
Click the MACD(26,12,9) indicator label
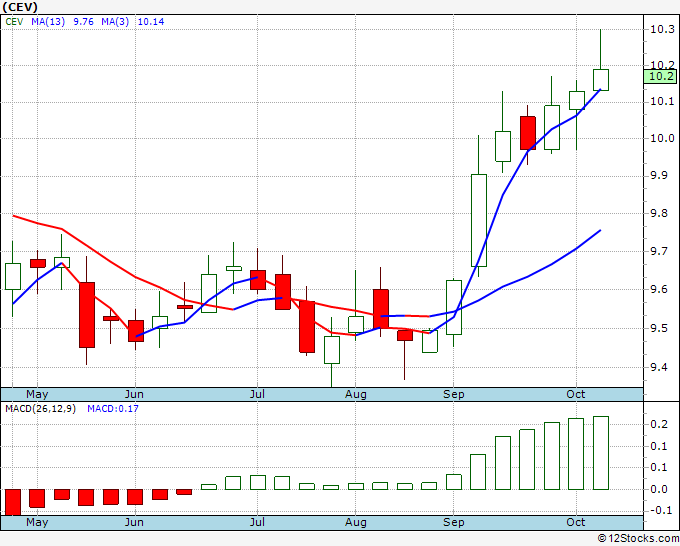click(x=40, y=409)
